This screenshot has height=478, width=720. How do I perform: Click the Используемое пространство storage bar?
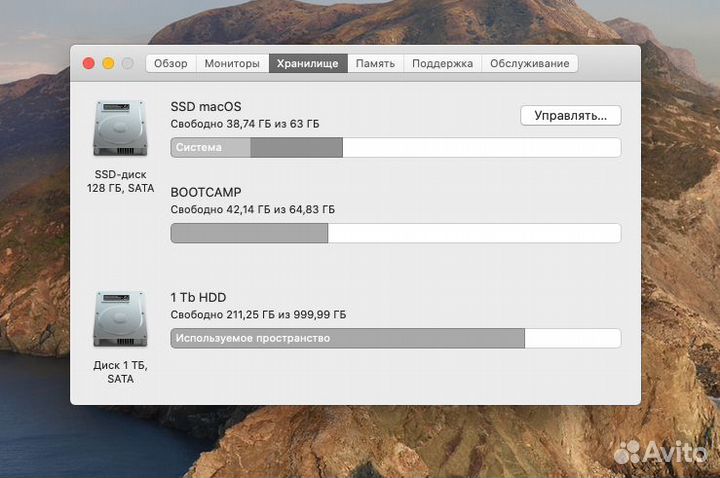(x=347, y=338)
